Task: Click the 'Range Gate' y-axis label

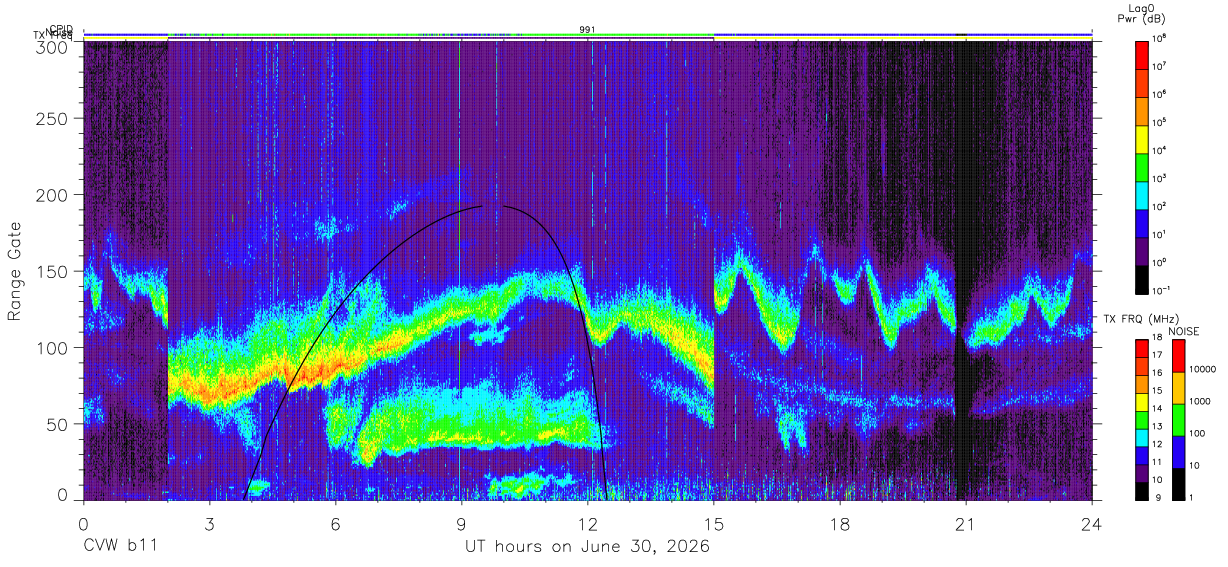Action: [x=15, y=271]
